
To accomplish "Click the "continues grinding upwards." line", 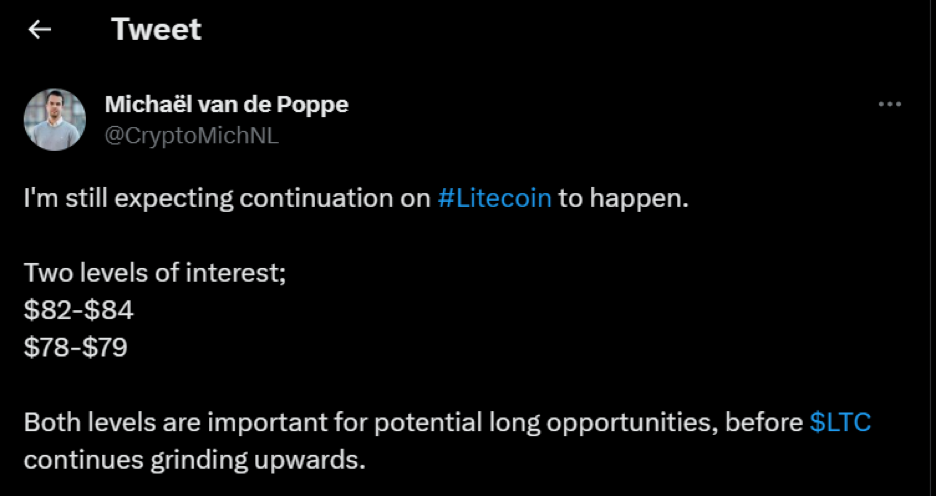I will [195, 461].
